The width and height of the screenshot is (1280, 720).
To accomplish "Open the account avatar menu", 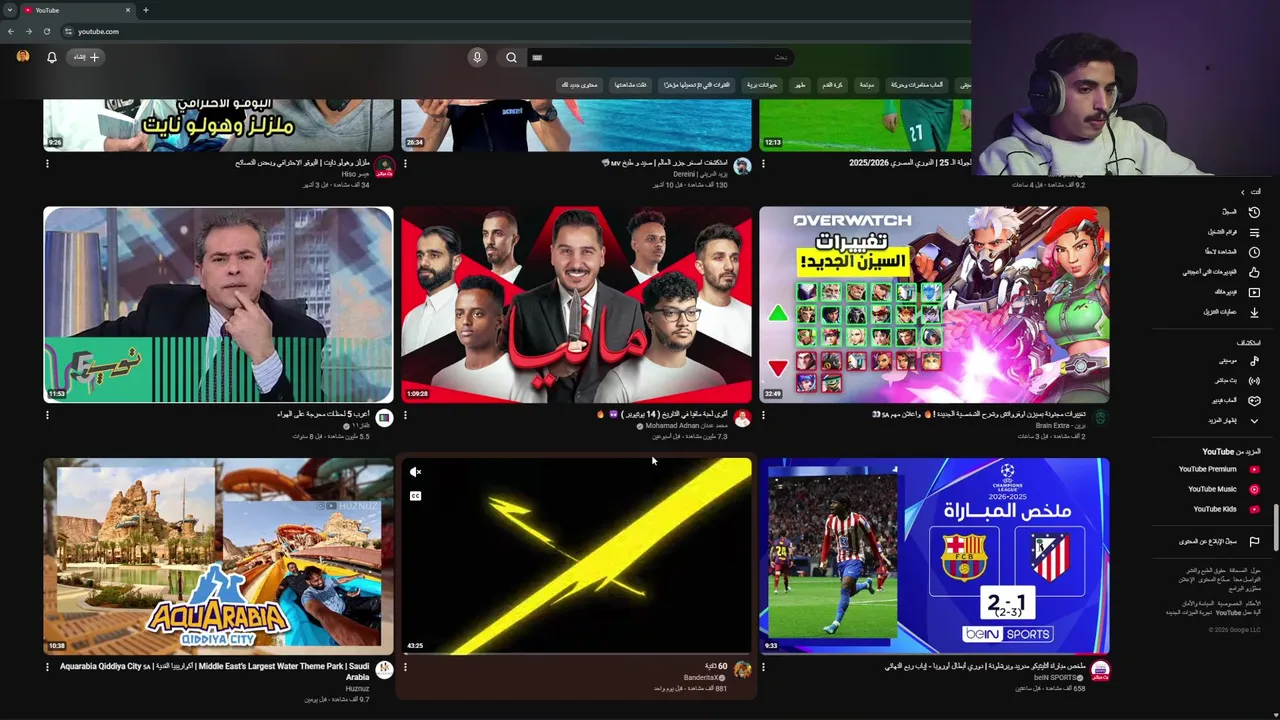I will (x=23, y=57).
